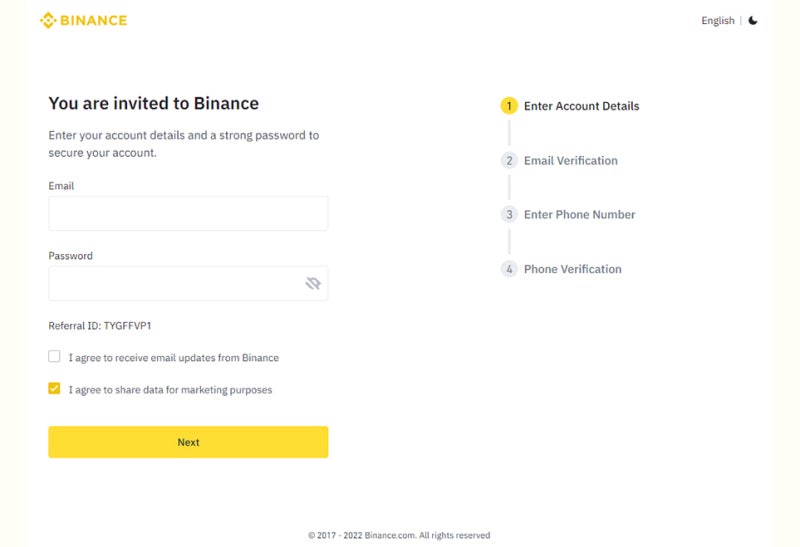Toggle dark mode moon icon

tap(753, 20)
